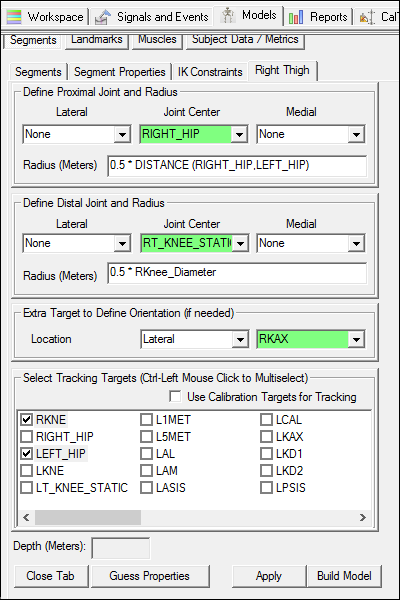Click the horizontal scrollbar thumb in targets list
400x600 pixels.
pos(88,517)
